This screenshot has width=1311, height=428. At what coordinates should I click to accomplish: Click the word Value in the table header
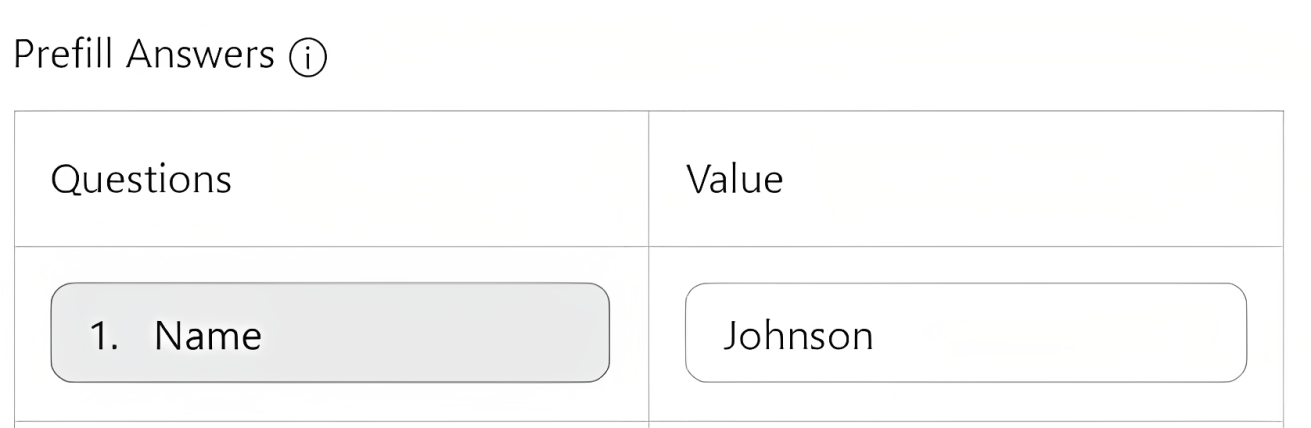734,179
